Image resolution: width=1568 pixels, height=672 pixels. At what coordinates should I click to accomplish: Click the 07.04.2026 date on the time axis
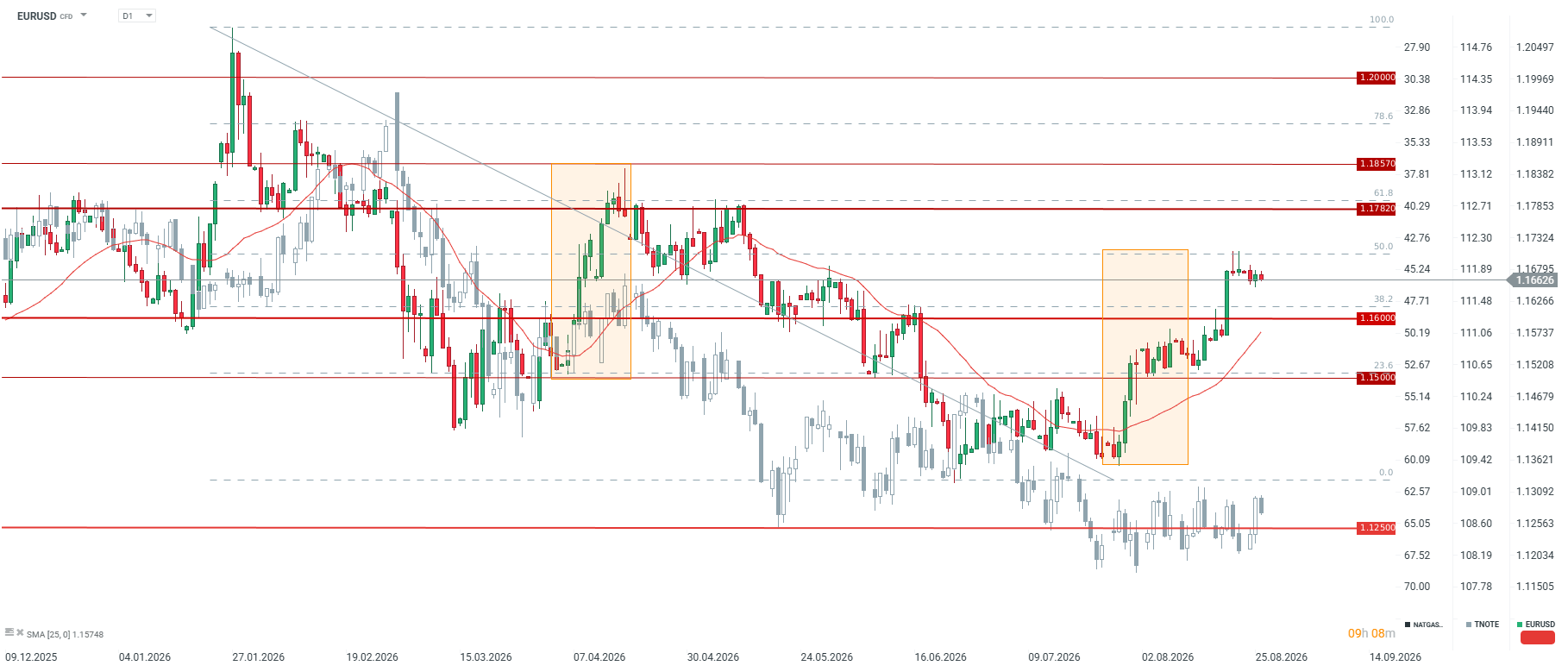point(599,657)
